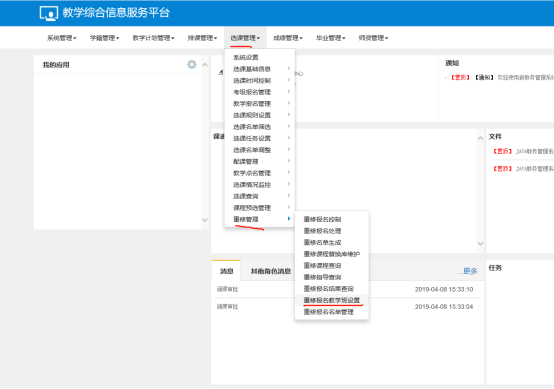Switch to the 其他角色消息 tab
The height and width of the screenshot is (389, 554).
[x=271, y=271]
